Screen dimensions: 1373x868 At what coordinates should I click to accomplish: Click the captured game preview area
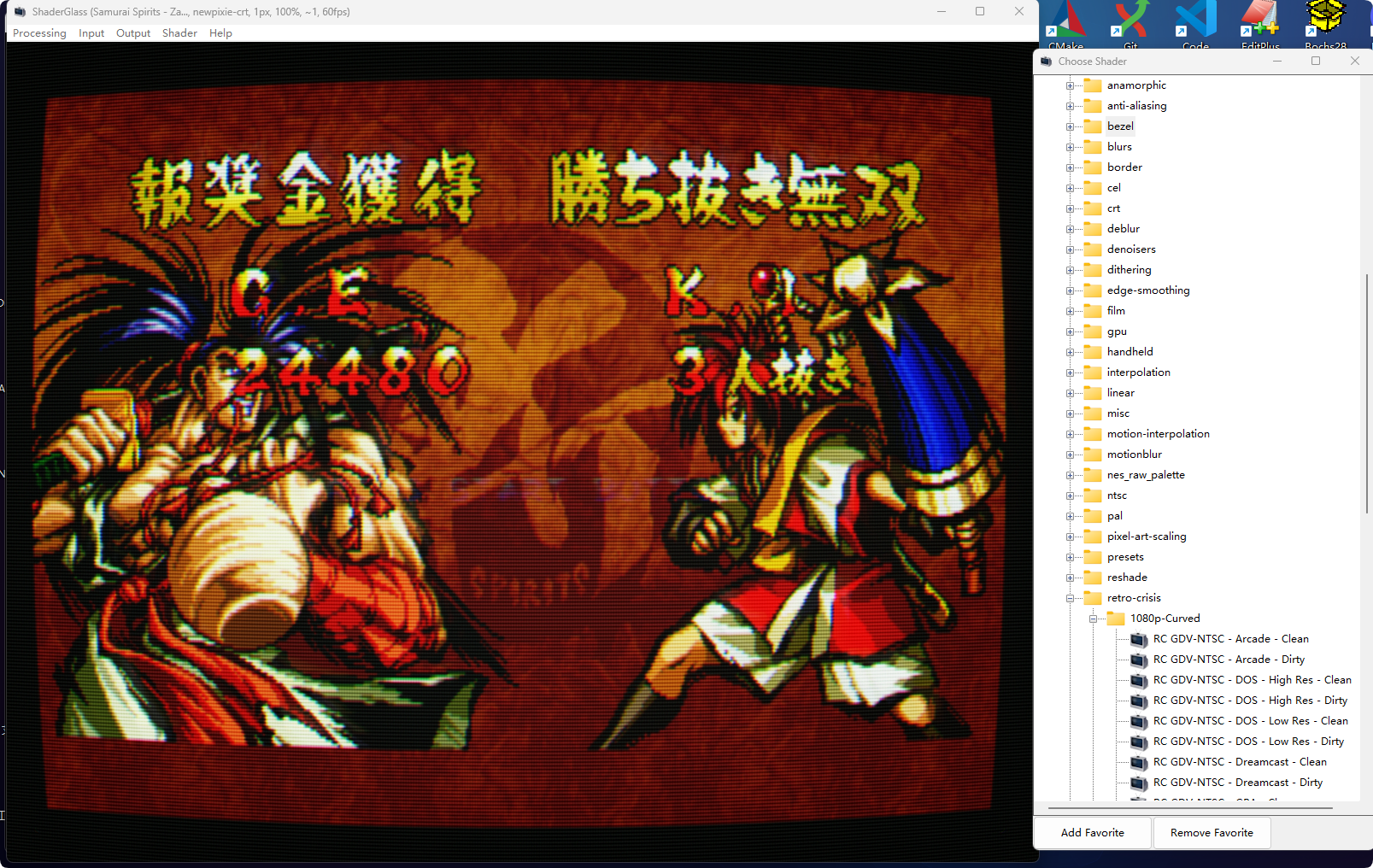coord(521,451)
